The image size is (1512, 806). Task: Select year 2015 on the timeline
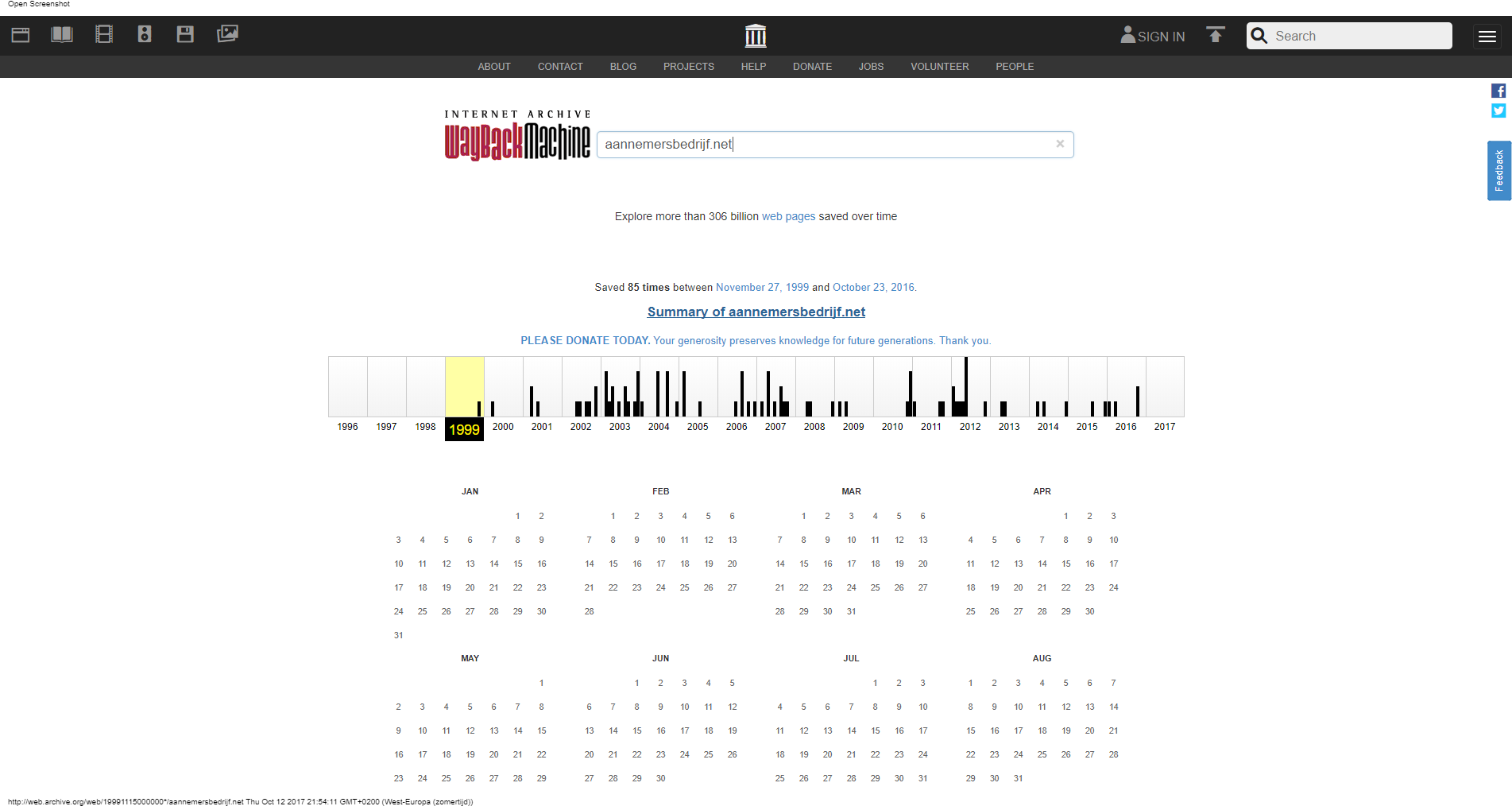pos(1087,427)
